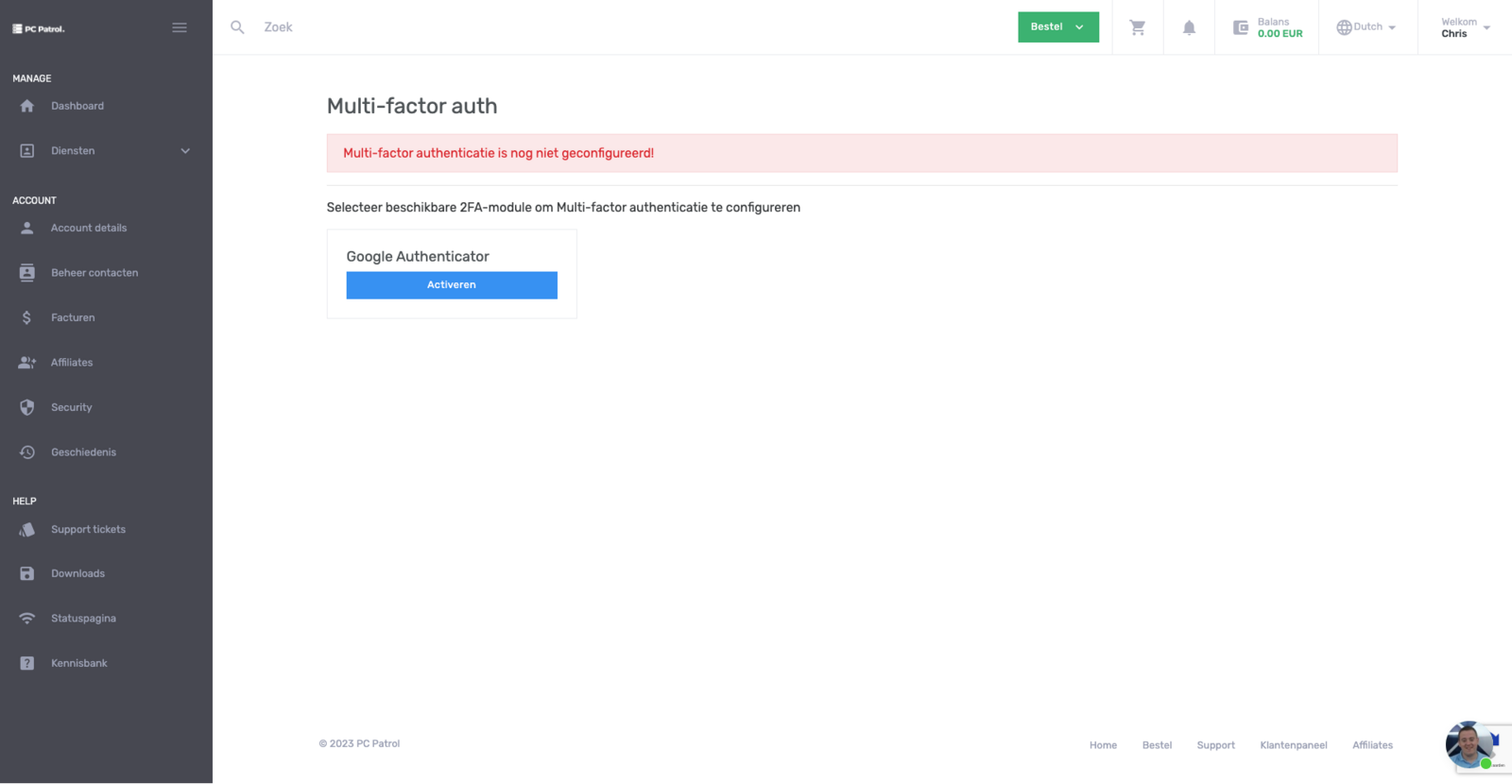
Task: Open the chat avatar widget
Action: coord(1469,744)
